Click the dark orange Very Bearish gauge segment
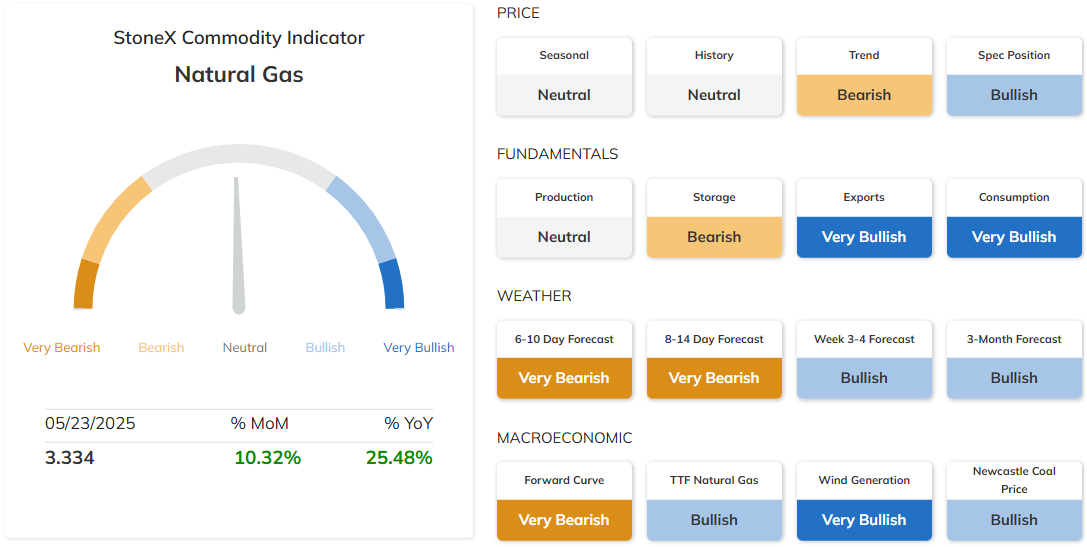Image resolution: width=1087 pixels, height=547 pixels. coord(86,284)
